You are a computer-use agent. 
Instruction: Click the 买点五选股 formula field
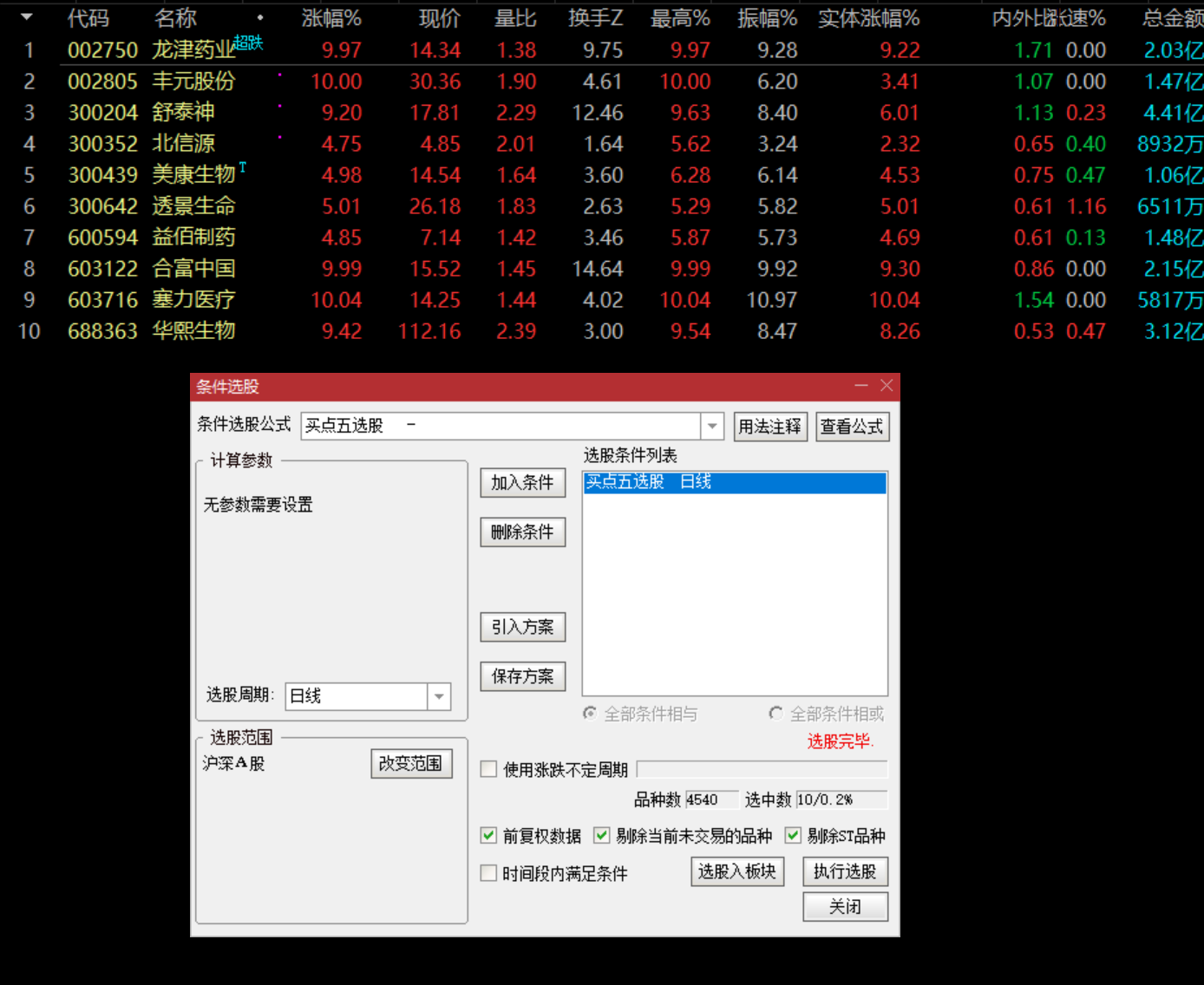501,426
